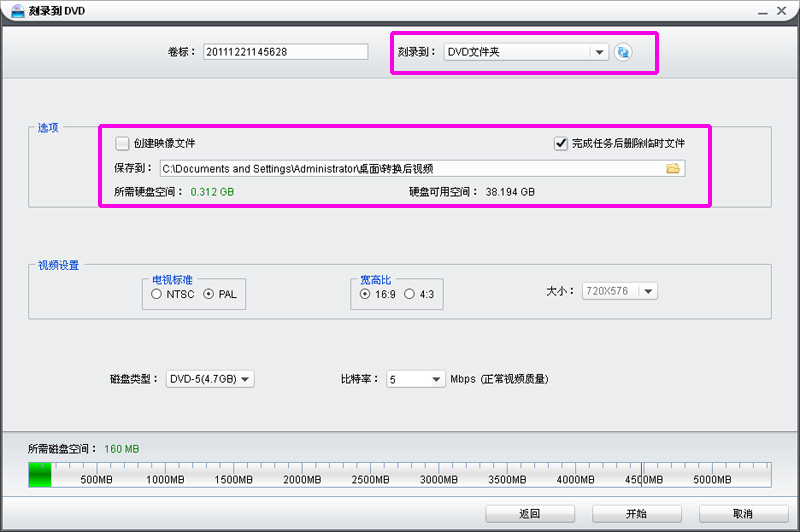This screenshot has width=800, height=532.
Task: Minimize the 刻录到 DVD window
Action: coord(763,11)
